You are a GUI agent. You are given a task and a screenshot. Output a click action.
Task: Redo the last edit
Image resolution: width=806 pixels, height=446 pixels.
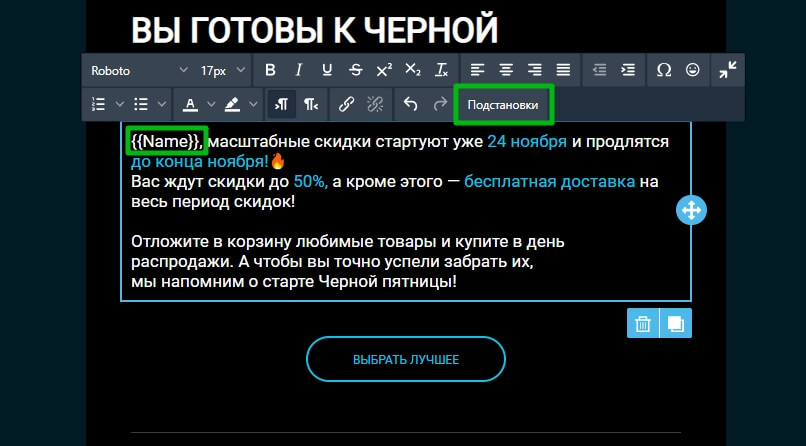[440, 104]
